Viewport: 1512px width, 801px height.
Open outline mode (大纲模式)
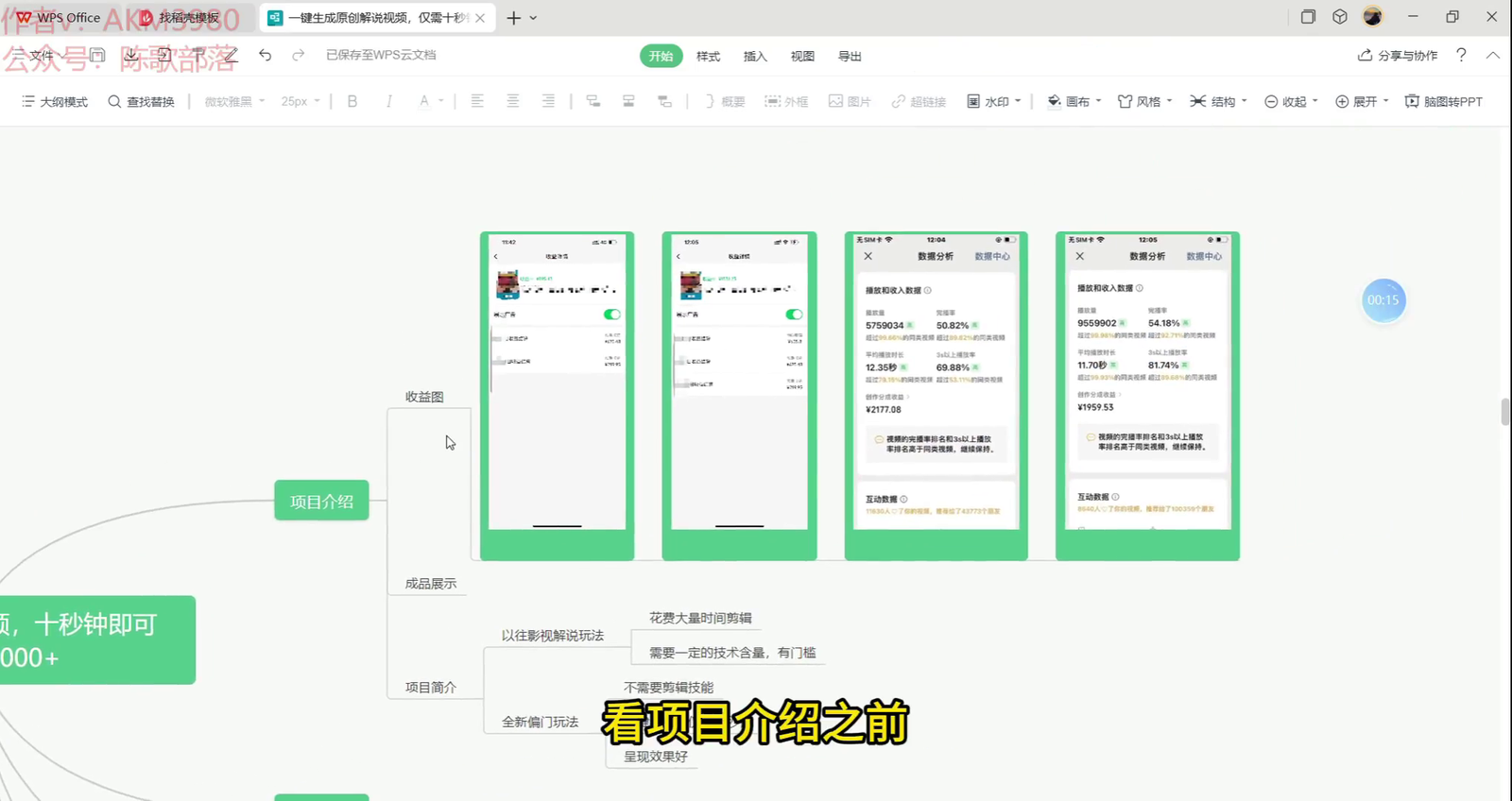click(54, 101)
